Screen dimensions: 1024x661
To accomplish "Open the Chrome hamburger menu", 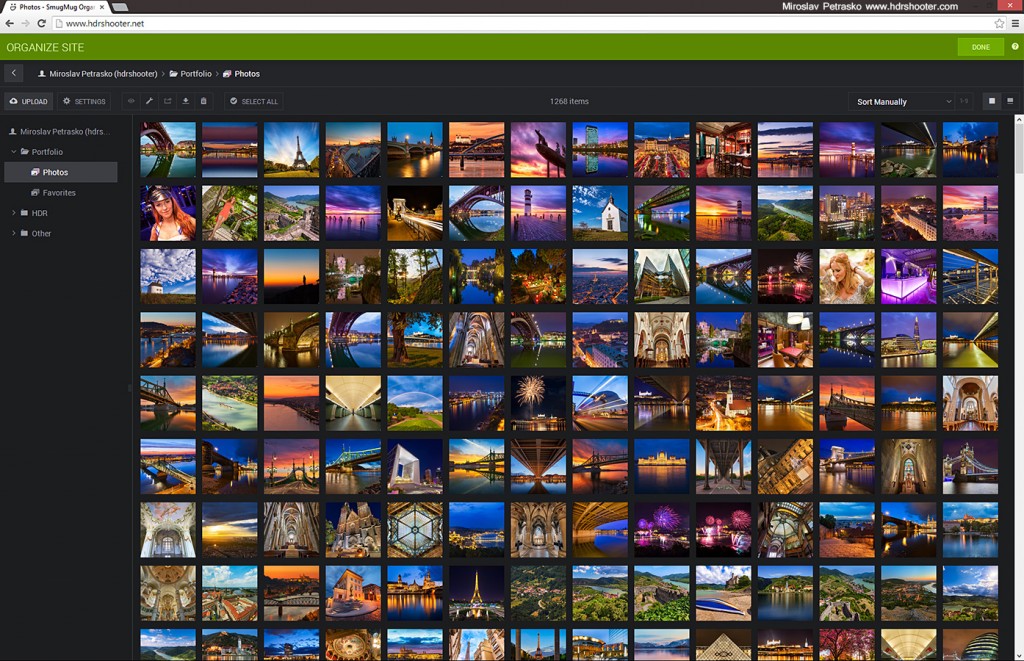I will [1014, 23].
